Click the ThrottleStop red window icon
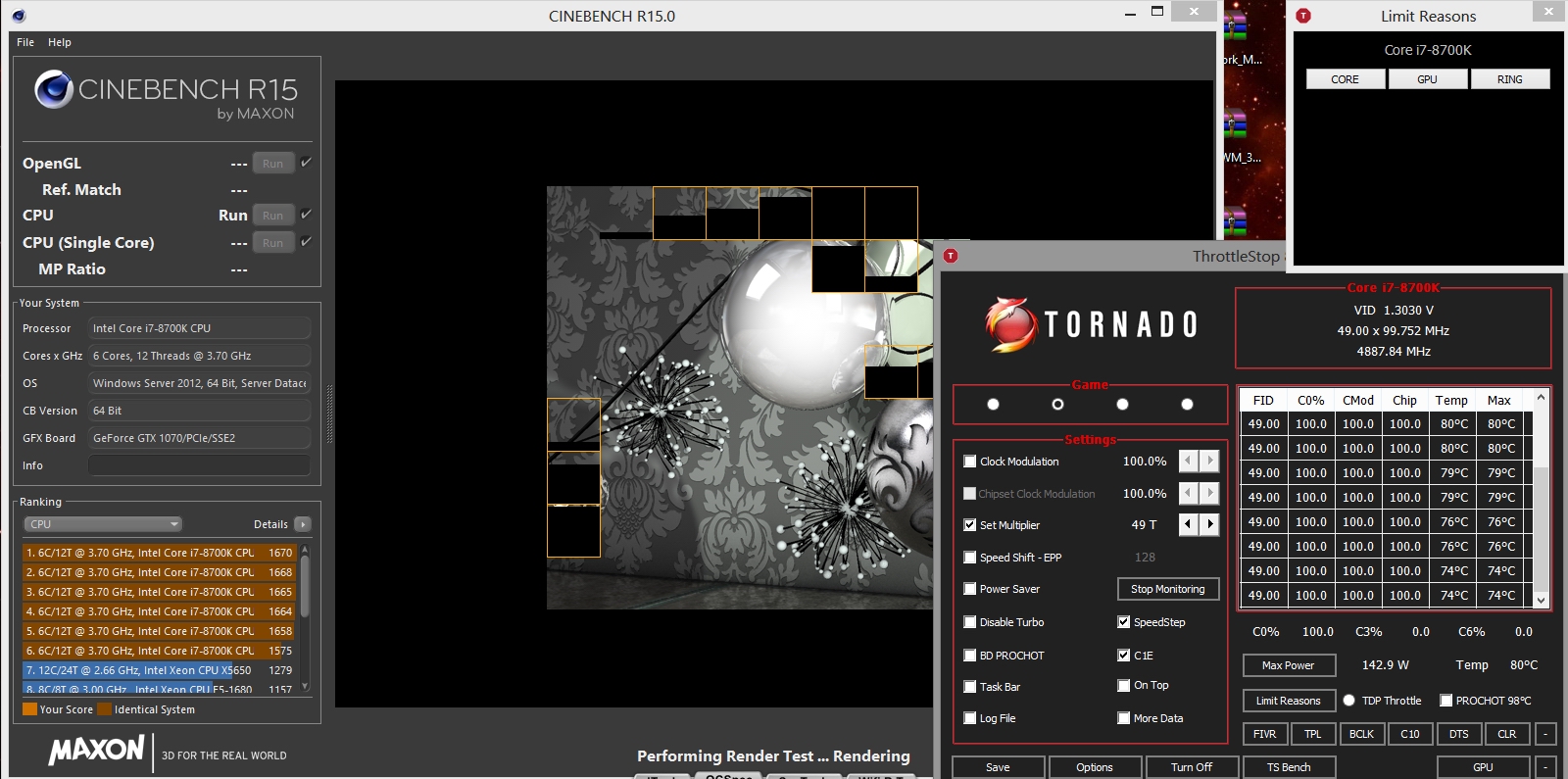The image size is (1568, 779). 951,256
